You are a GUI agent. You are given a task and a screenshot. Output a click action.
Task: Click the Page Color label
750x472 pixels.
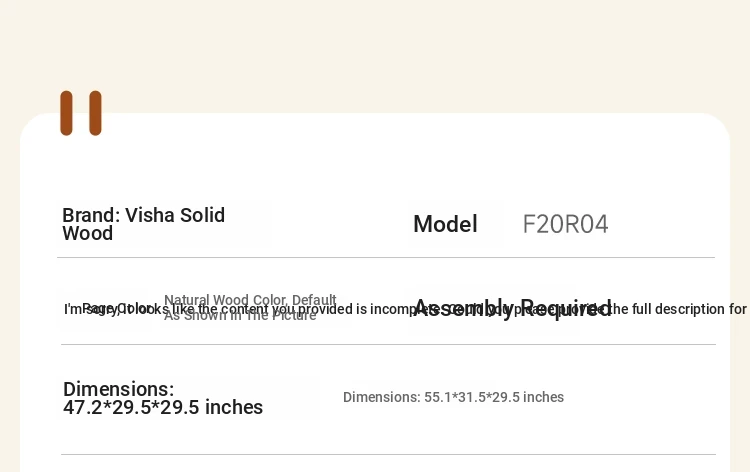116,308
